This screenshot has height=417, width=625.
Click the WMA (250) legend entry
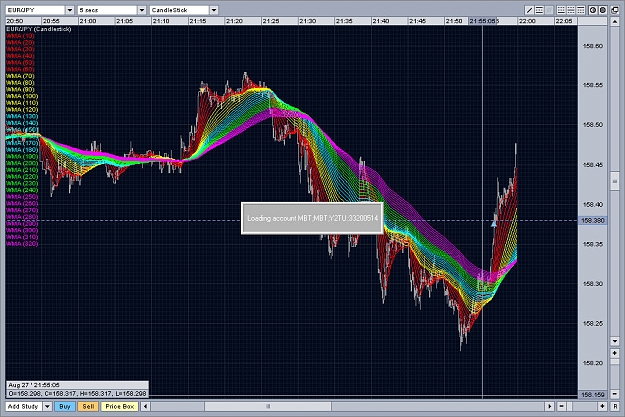point(22,197)
